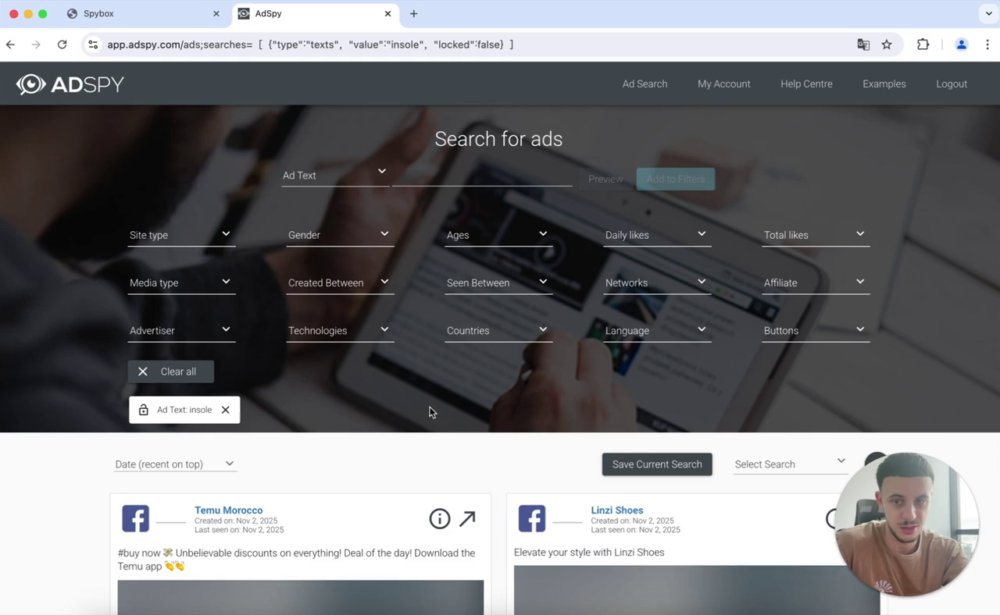This screenshot has height=615, width=1000.
Task: Open the Chrome profile avatar
Action: coord(961,45)
